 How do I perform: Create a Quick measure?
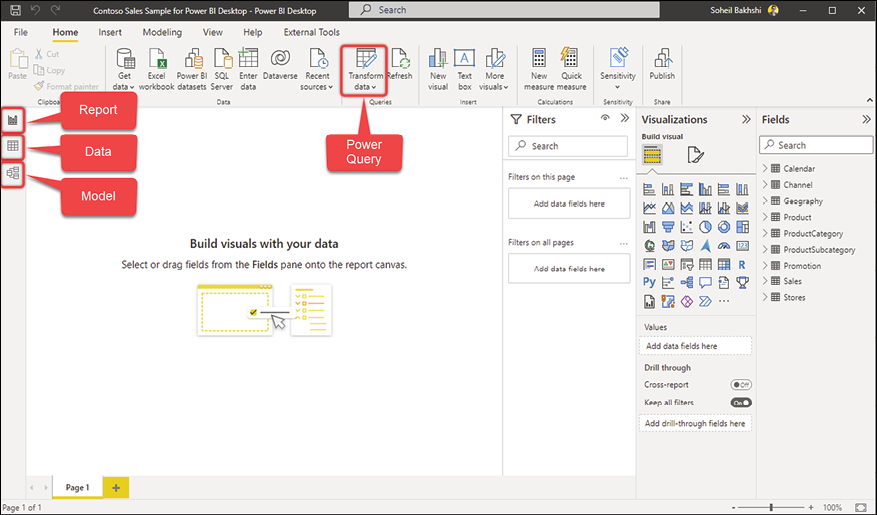click(571, 69)
